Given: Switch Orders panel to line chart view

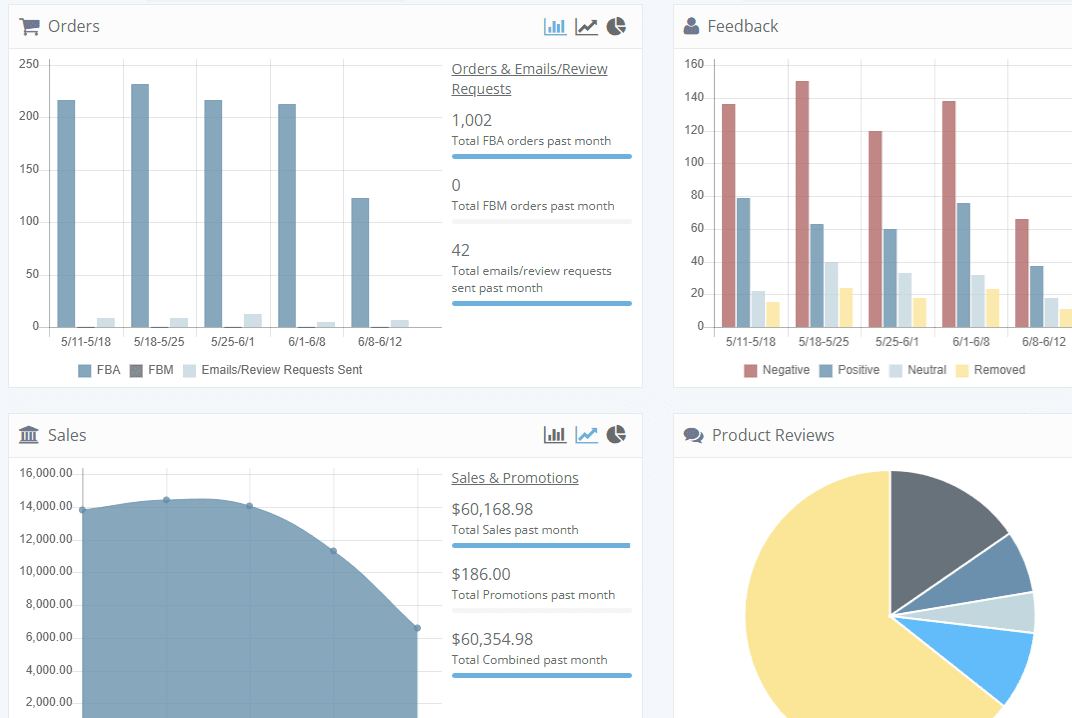Looking at the screenshot, I should (586, 26).
